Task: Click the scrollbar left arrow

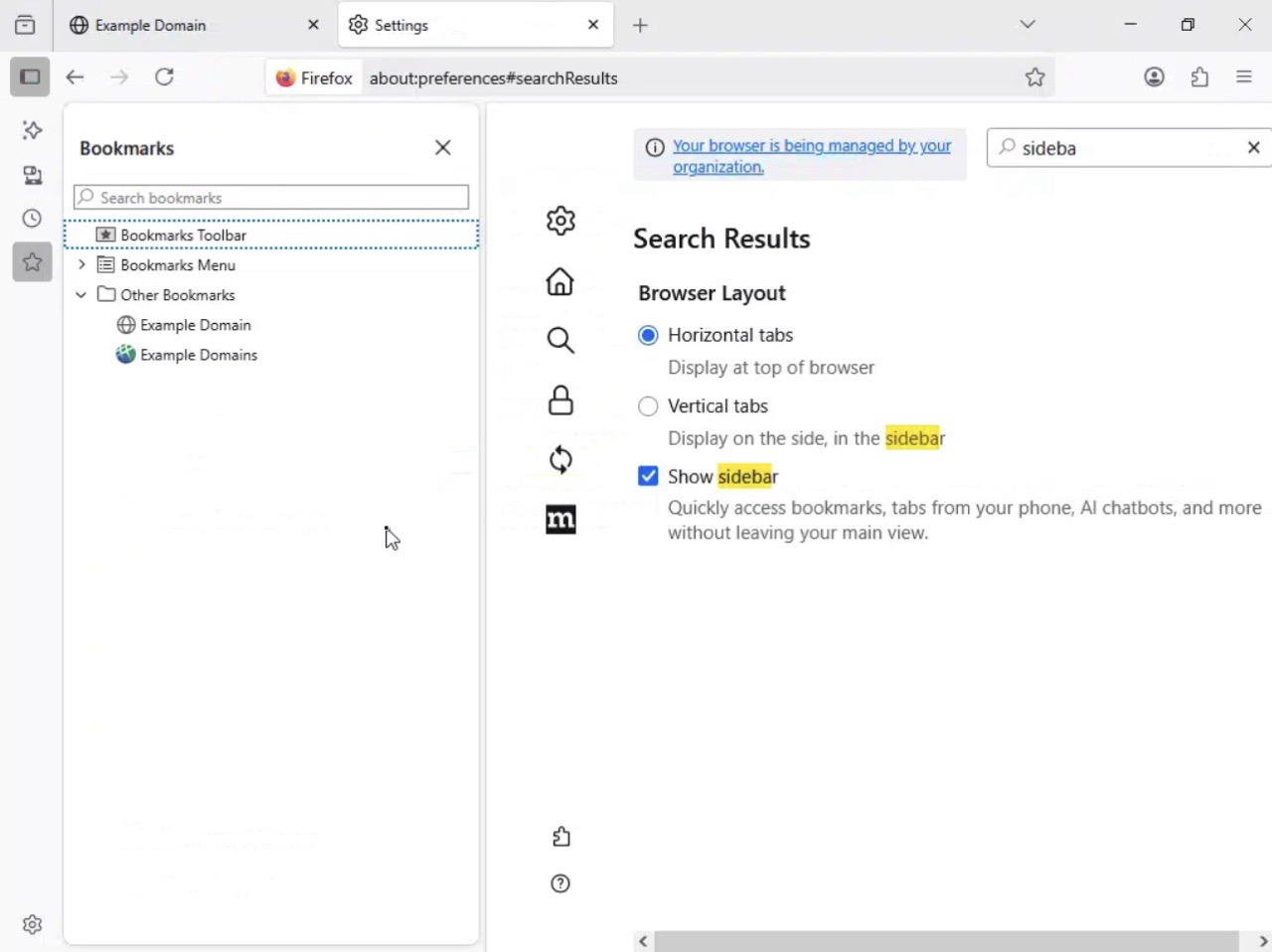Action: (644, 941)
